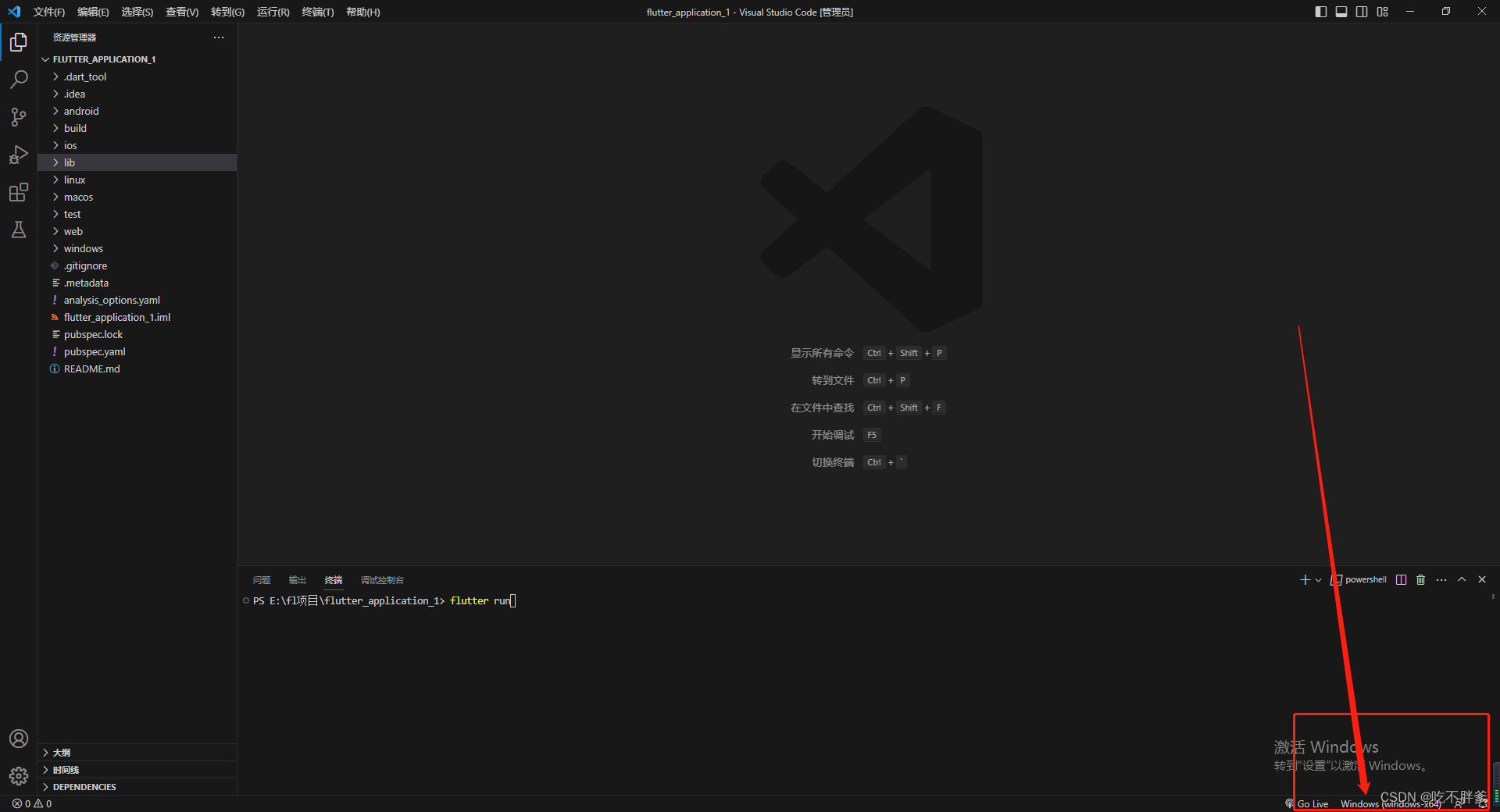Open the 运行(R) menu

(x=273, y=12)
